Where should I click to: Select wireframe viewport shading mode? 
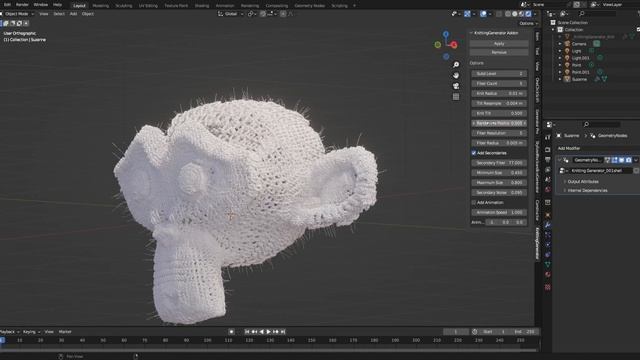(508, 14)
